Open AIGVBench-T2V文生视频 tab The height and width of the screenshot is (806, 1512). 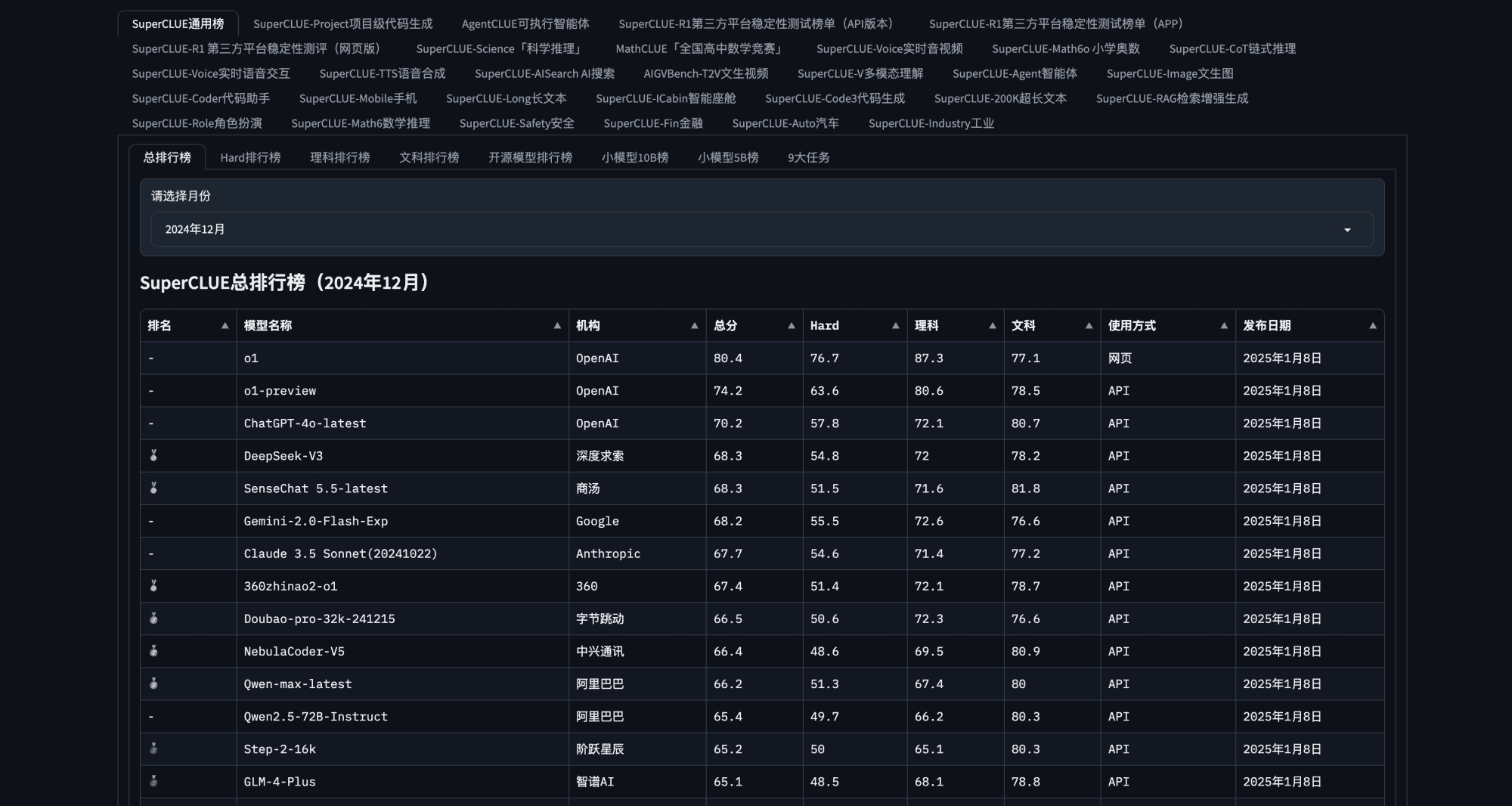tap(706, 73)
